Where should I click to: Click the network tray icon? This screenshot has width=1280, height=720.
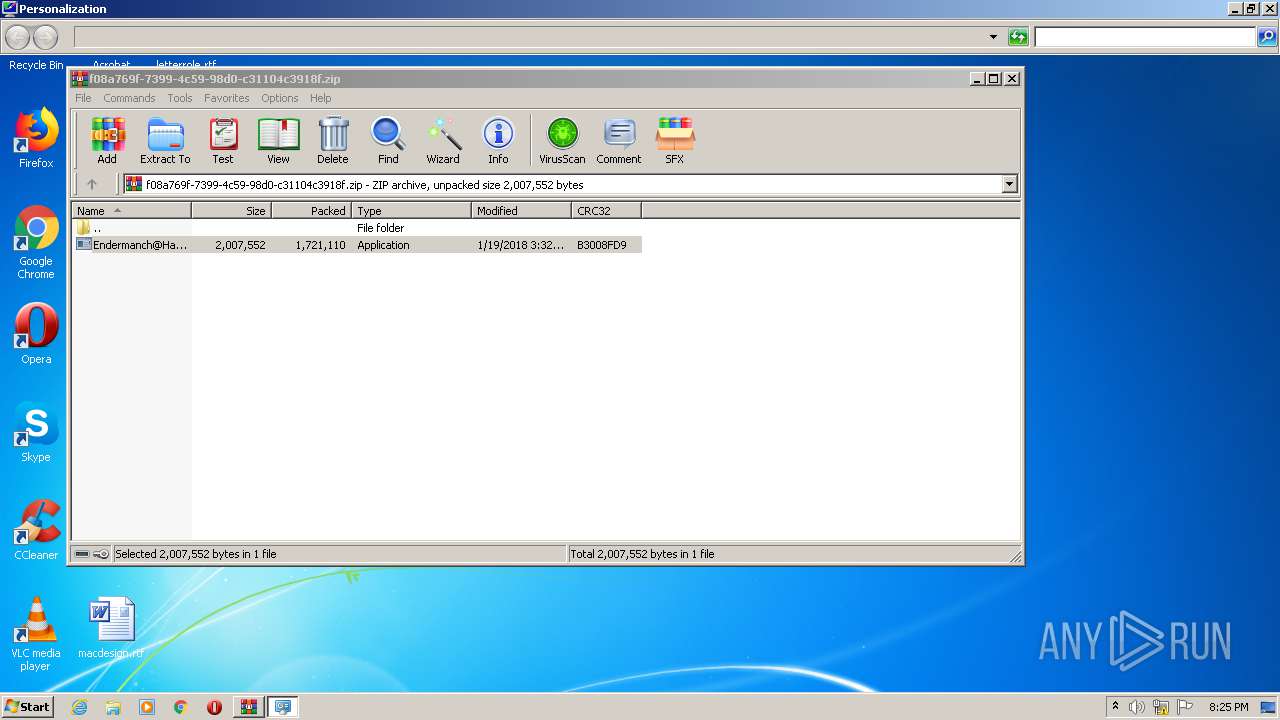(1161, 707)
